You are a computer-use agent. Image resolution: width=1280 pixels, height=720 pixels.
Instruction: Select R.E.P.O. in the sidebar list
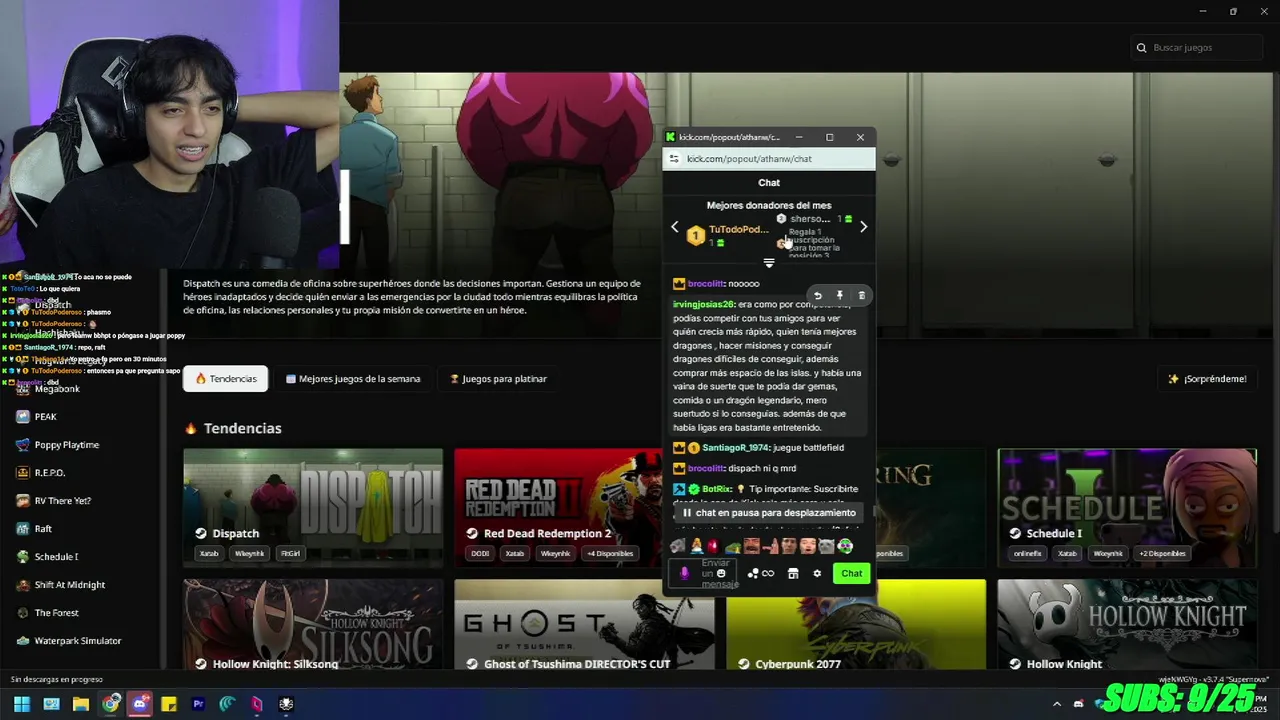49,473
